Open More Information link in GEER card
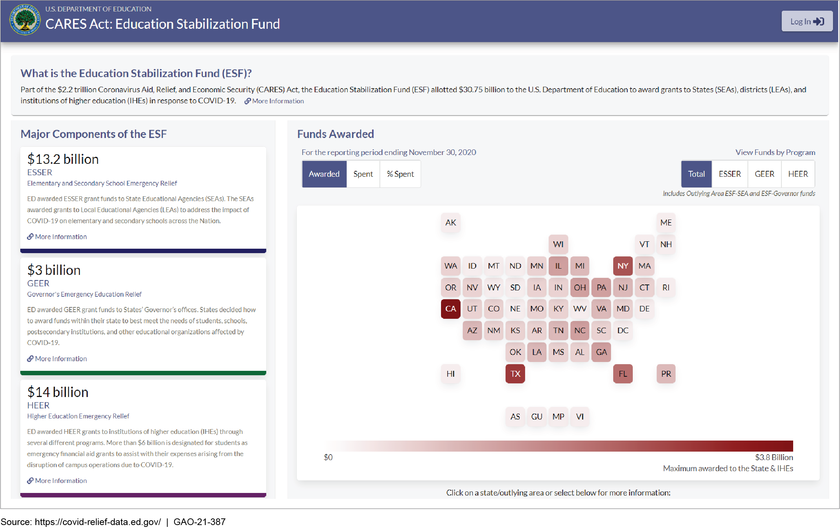Viewport: 840px width, 528px height. point(57,358)
